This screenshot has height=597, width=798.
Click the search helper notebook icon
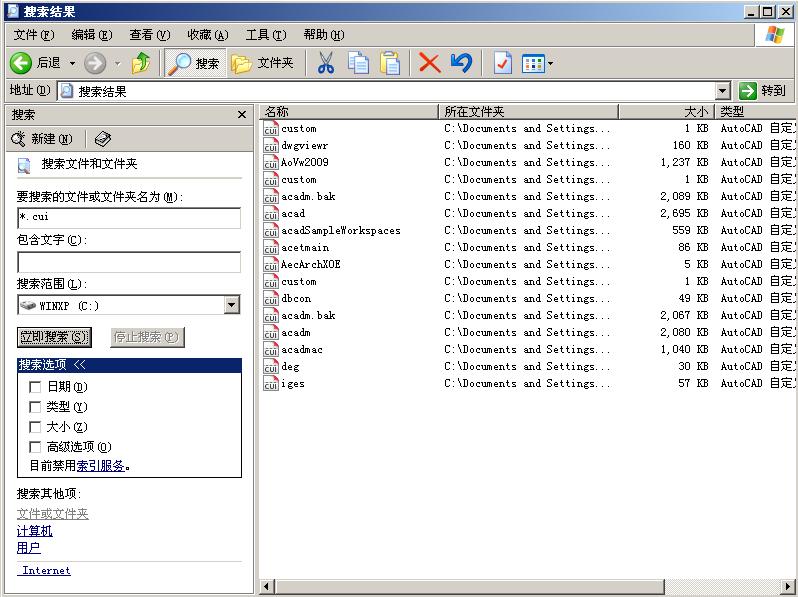pyautogui.click(x=103, y=138)
